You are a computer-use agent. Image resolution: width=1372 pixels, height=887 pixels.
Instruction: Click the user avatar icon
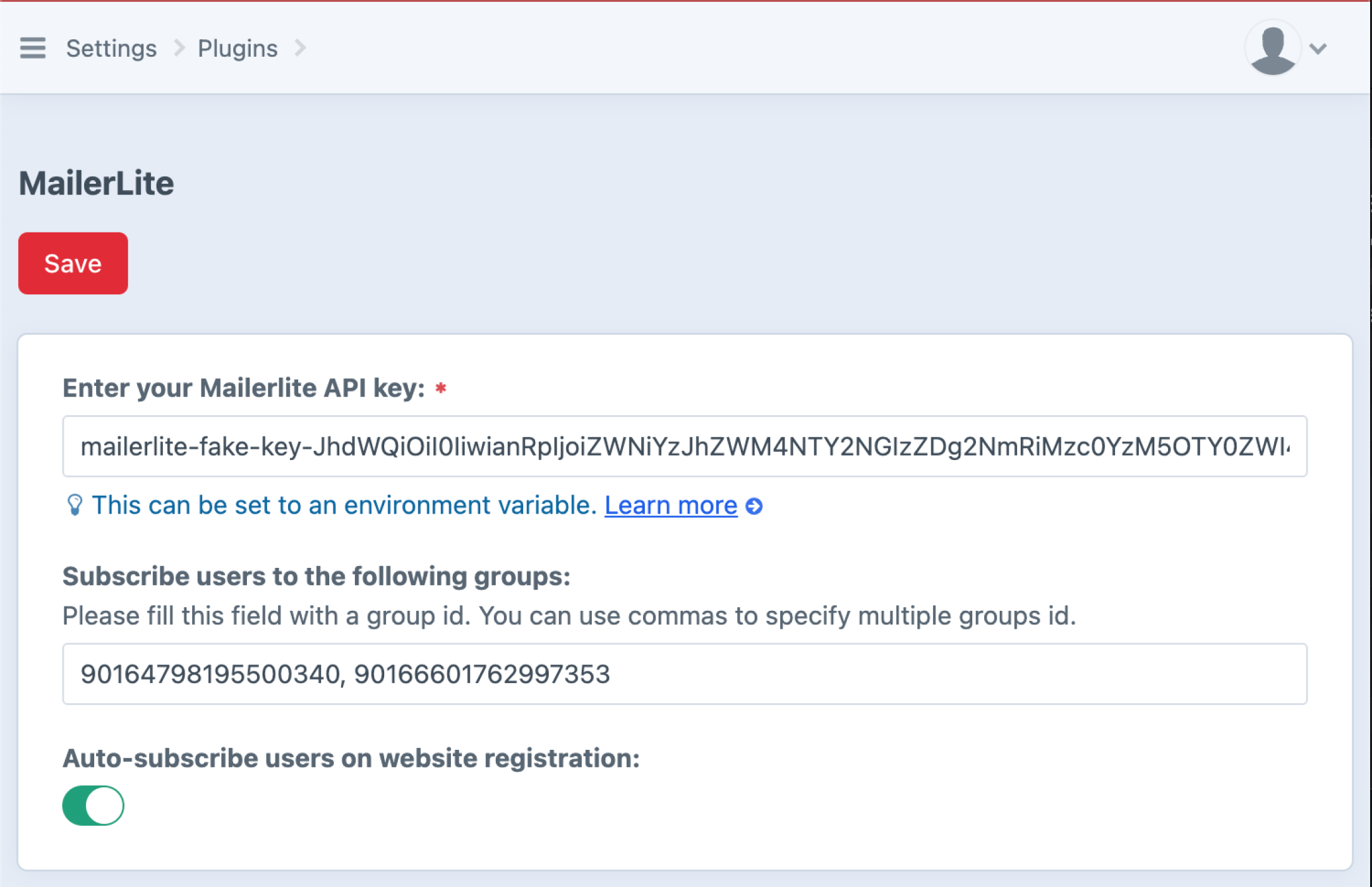[1272, 48]
